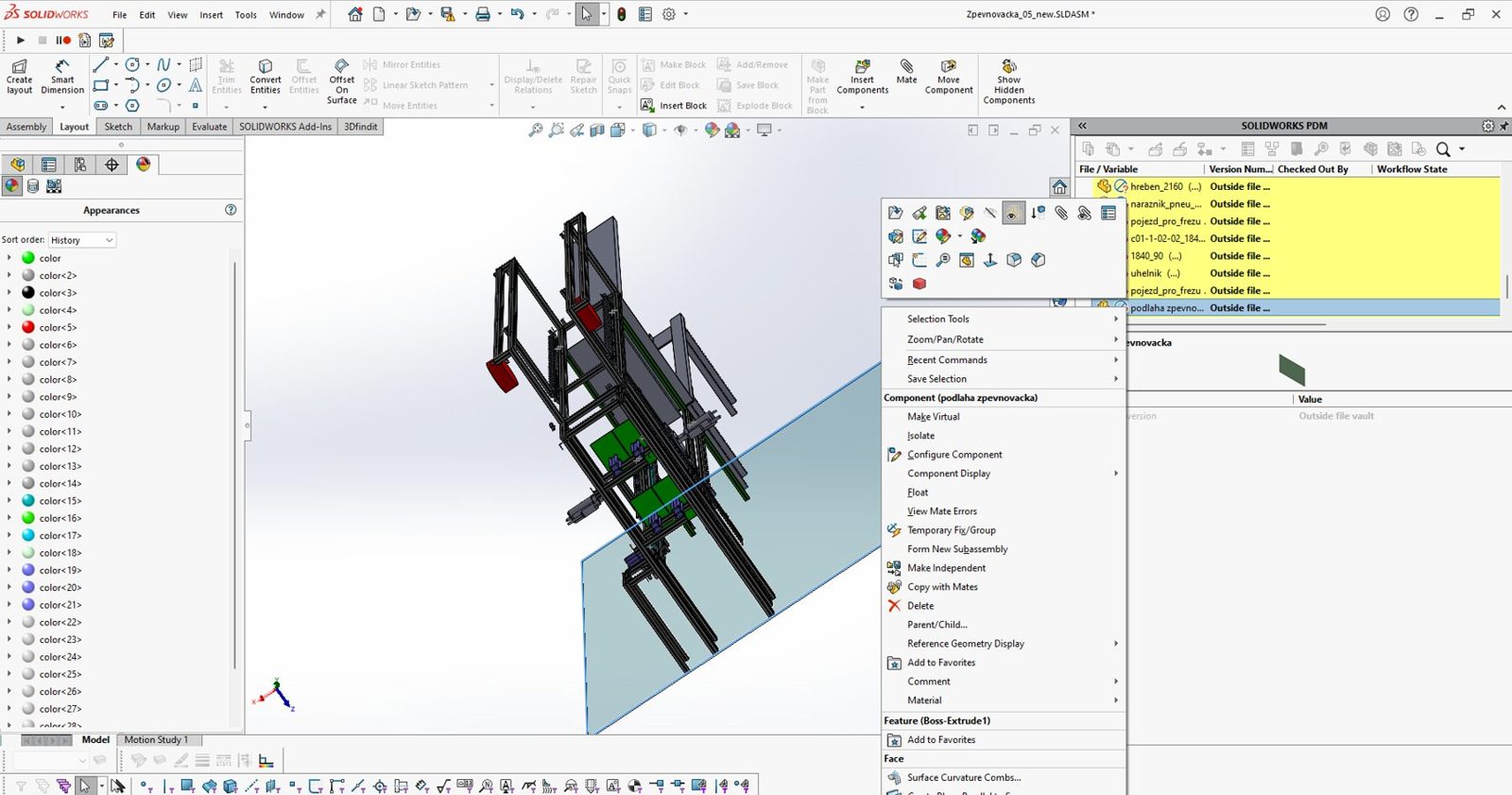Click the search magnifier in PDM toolbar
Screen dimensions: 1512x795
click(x=1443, y=149)
